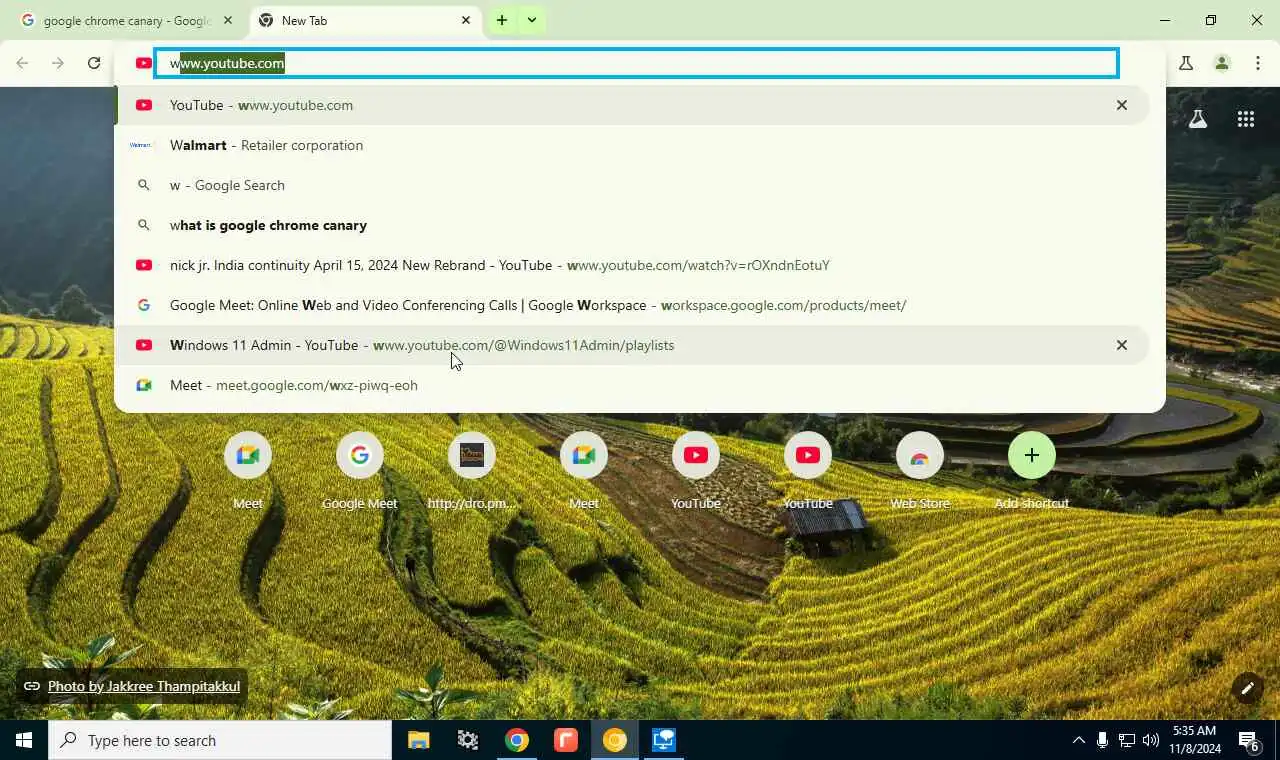This screenshot has height=760, width=1280.
Task: Select 'w - Google Search' suggestion
Action: pos(632,185)
